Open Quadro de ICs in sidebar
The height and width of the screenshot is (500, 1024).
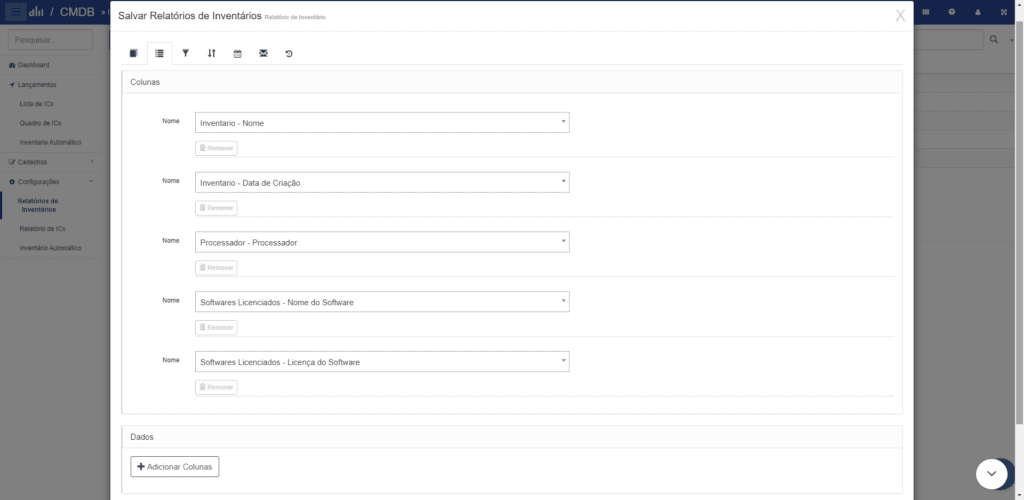pos(40,123)
